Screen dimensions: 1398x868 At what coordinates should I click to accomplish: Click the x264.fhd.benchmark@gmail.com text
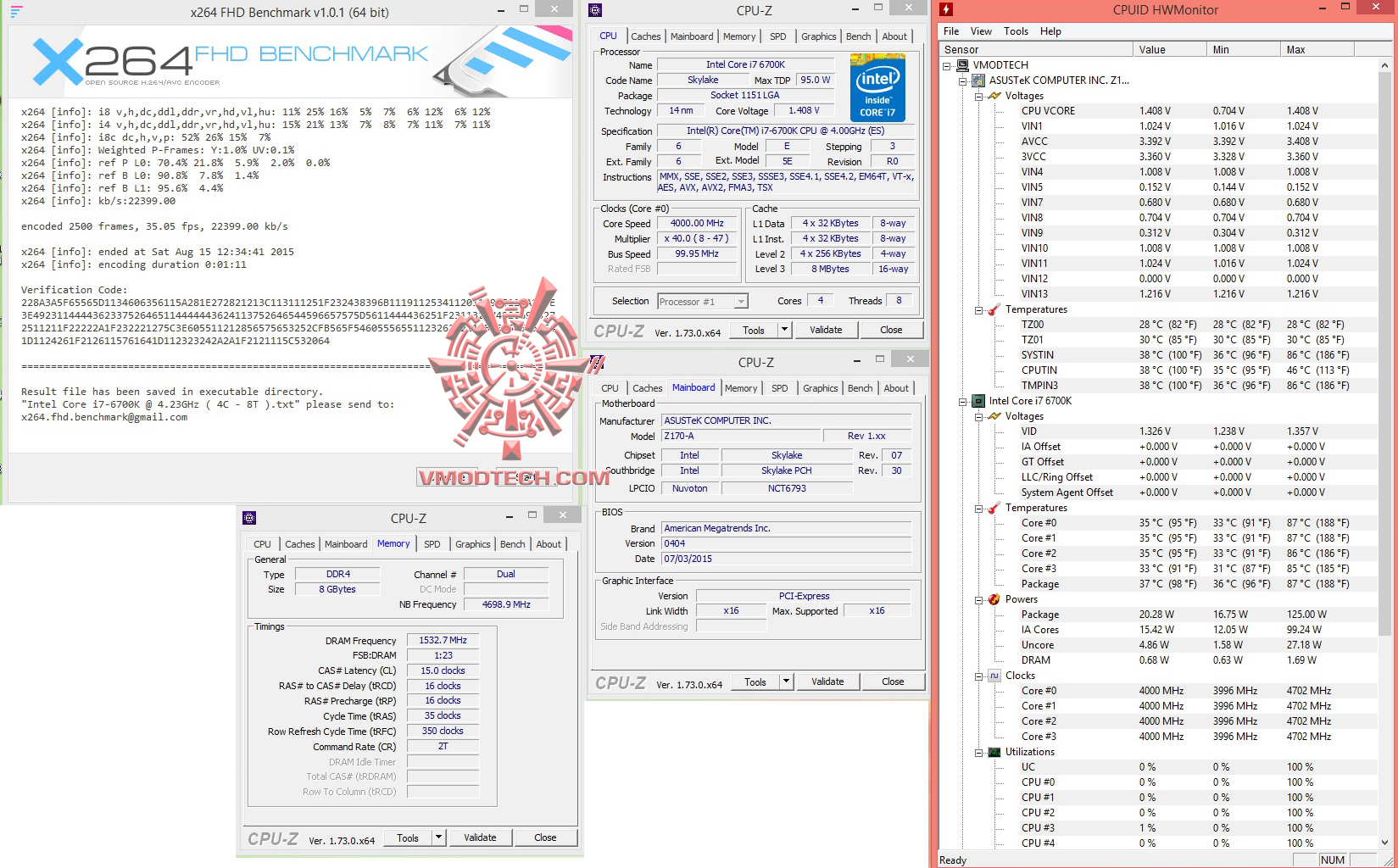(104, 417)
